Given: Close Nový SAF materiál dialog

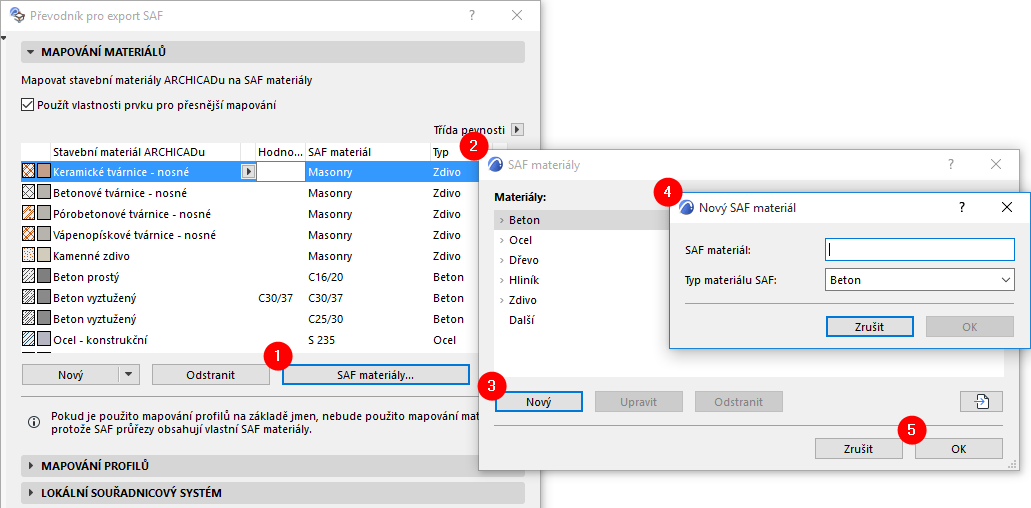Looking at the screenshot, I should (x=1006, y=208).
